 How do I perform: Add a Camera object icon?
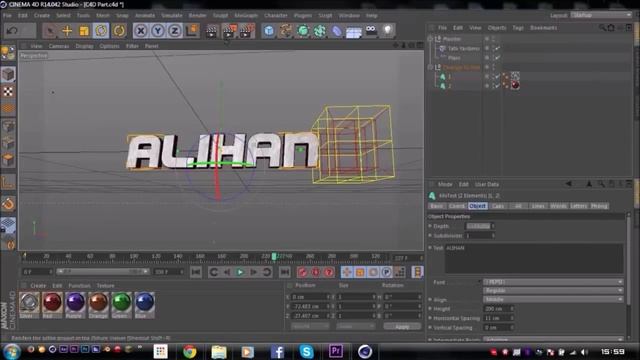(371, 30)
